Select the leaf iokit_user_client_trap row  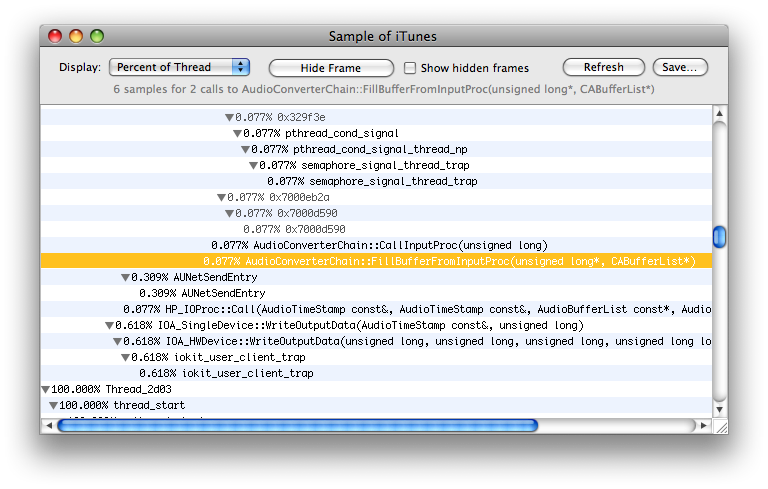click(376, 373)
